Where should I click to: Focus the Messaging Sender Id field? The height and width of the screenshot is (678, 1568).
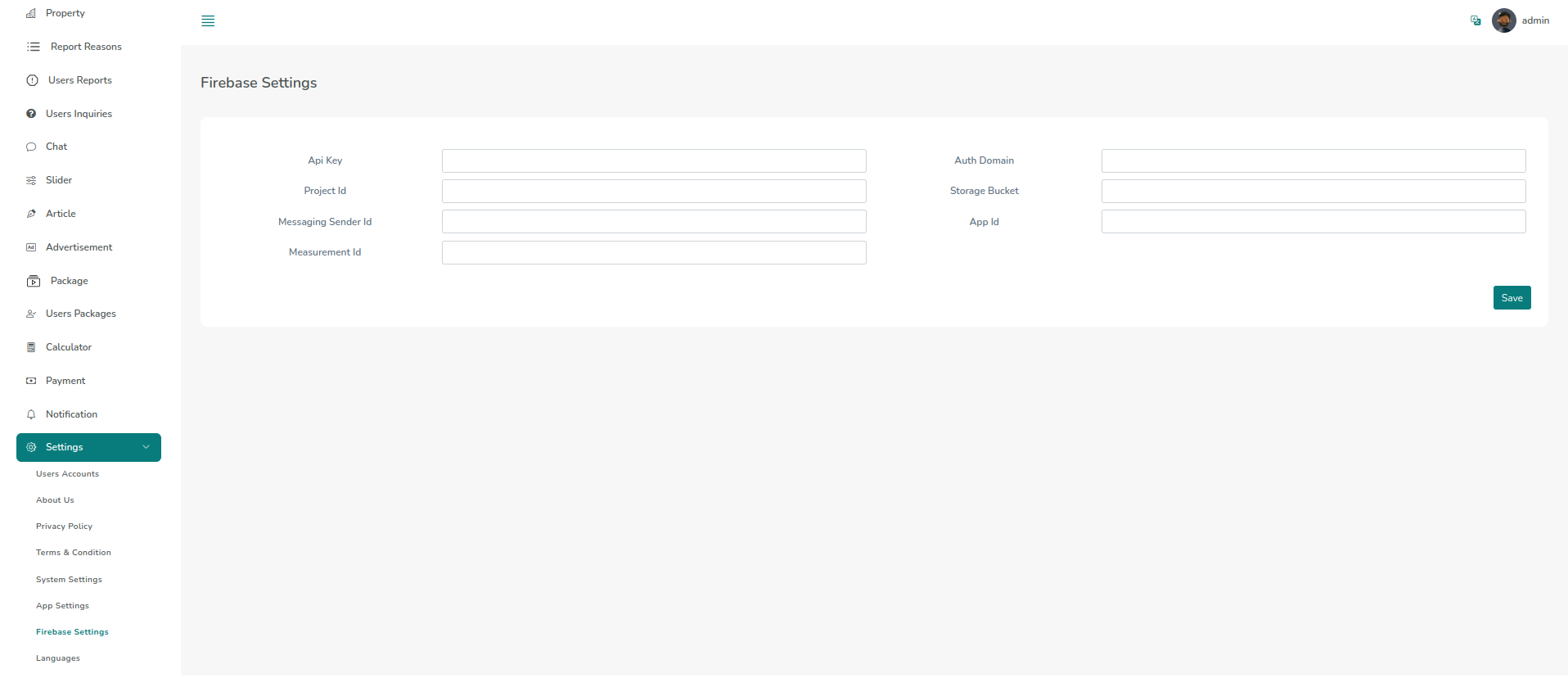(x=654, y=222)
